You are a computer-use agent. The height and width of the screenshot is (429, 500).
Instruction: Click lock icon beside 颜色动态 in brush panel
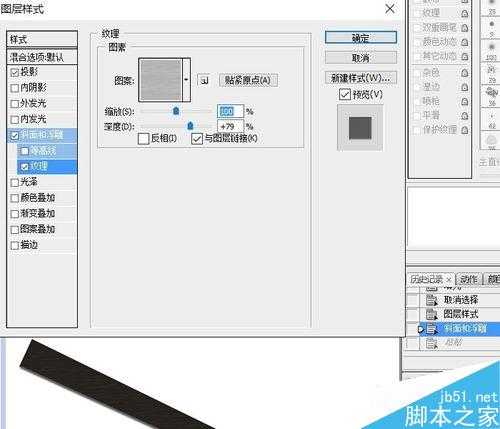pos(464,42)
